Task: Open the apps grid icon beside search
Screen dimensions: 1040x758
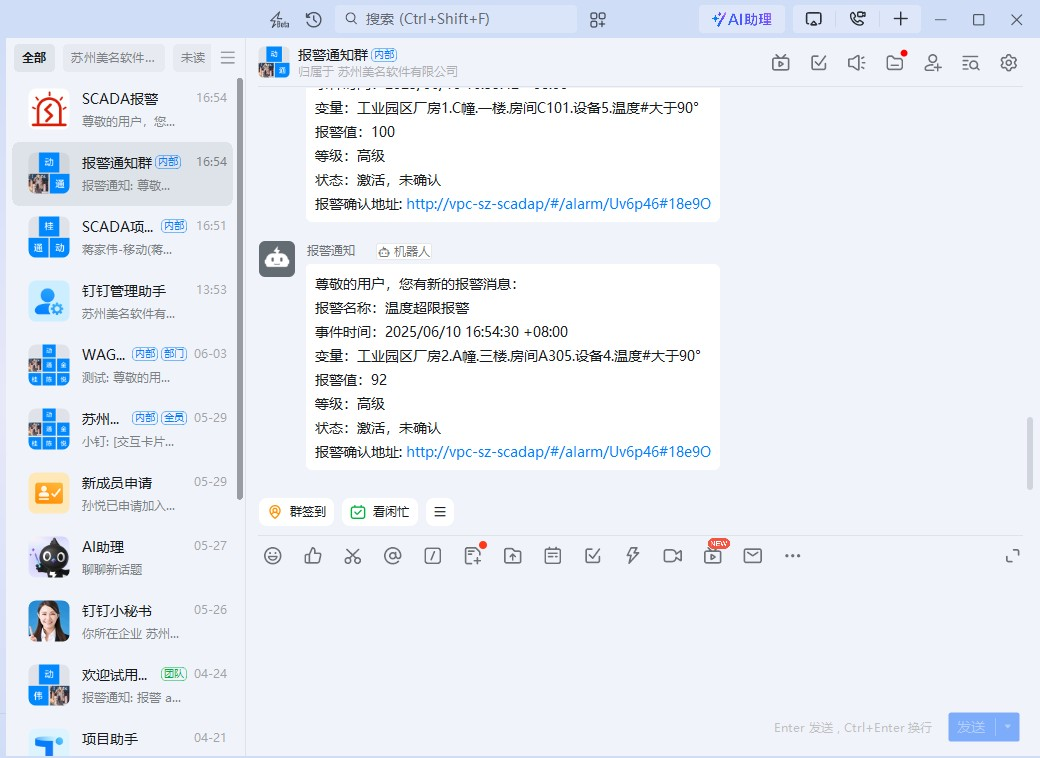Action: [598, 19]
